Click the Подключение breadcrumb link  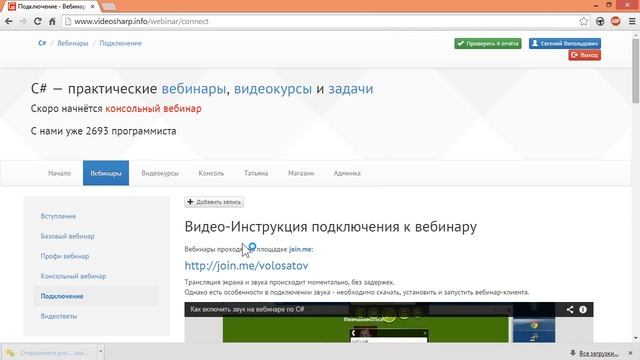point(120,43)
